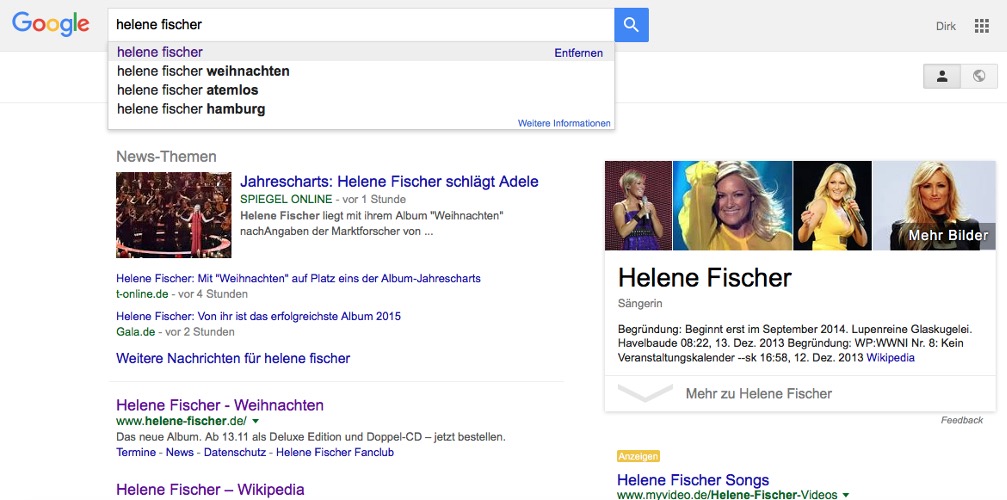This screenshot has width=1007, height=500.
Task: Switch to global results globe icon
Action: (979, 76)
